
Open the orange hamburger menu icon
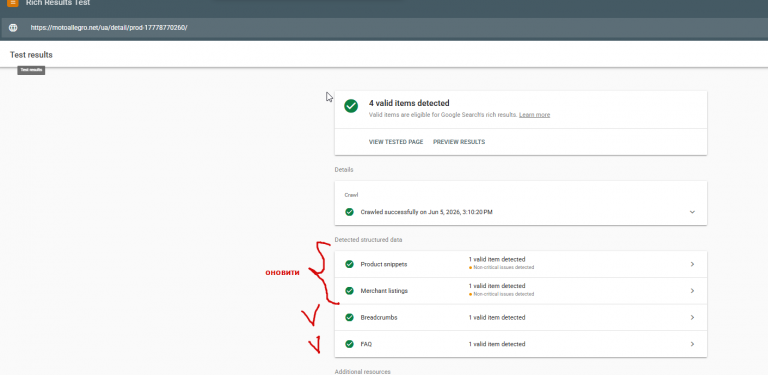(x=13, y=3)
